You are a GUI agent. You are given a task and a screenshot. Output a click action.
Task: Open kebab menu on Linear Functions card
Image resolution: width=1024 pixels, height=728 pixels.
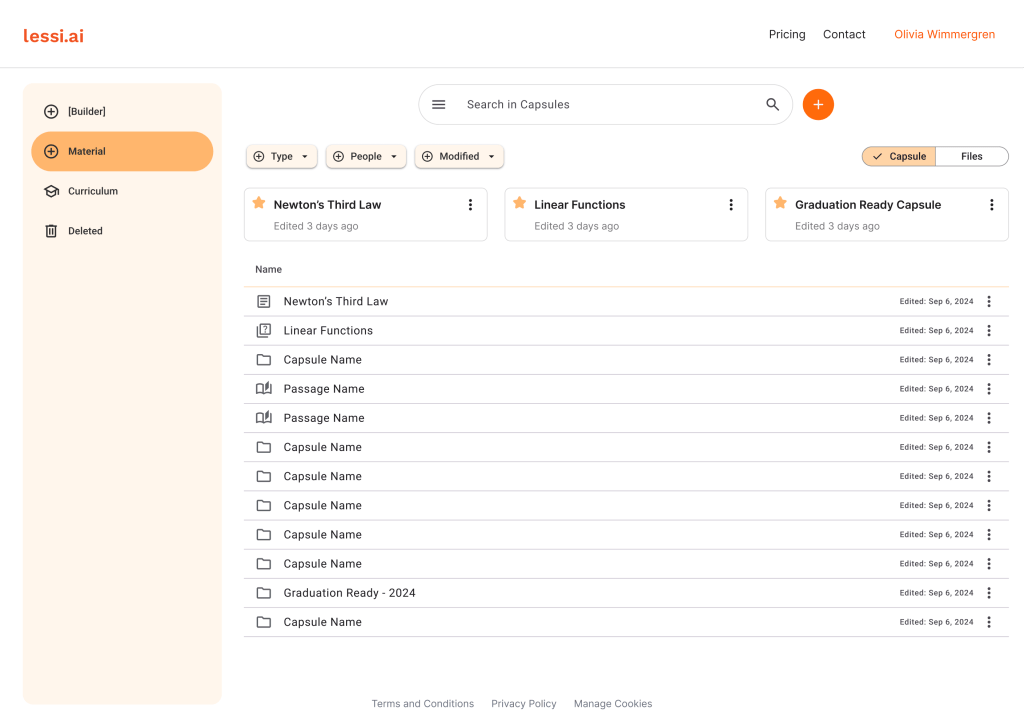[731, 205]
